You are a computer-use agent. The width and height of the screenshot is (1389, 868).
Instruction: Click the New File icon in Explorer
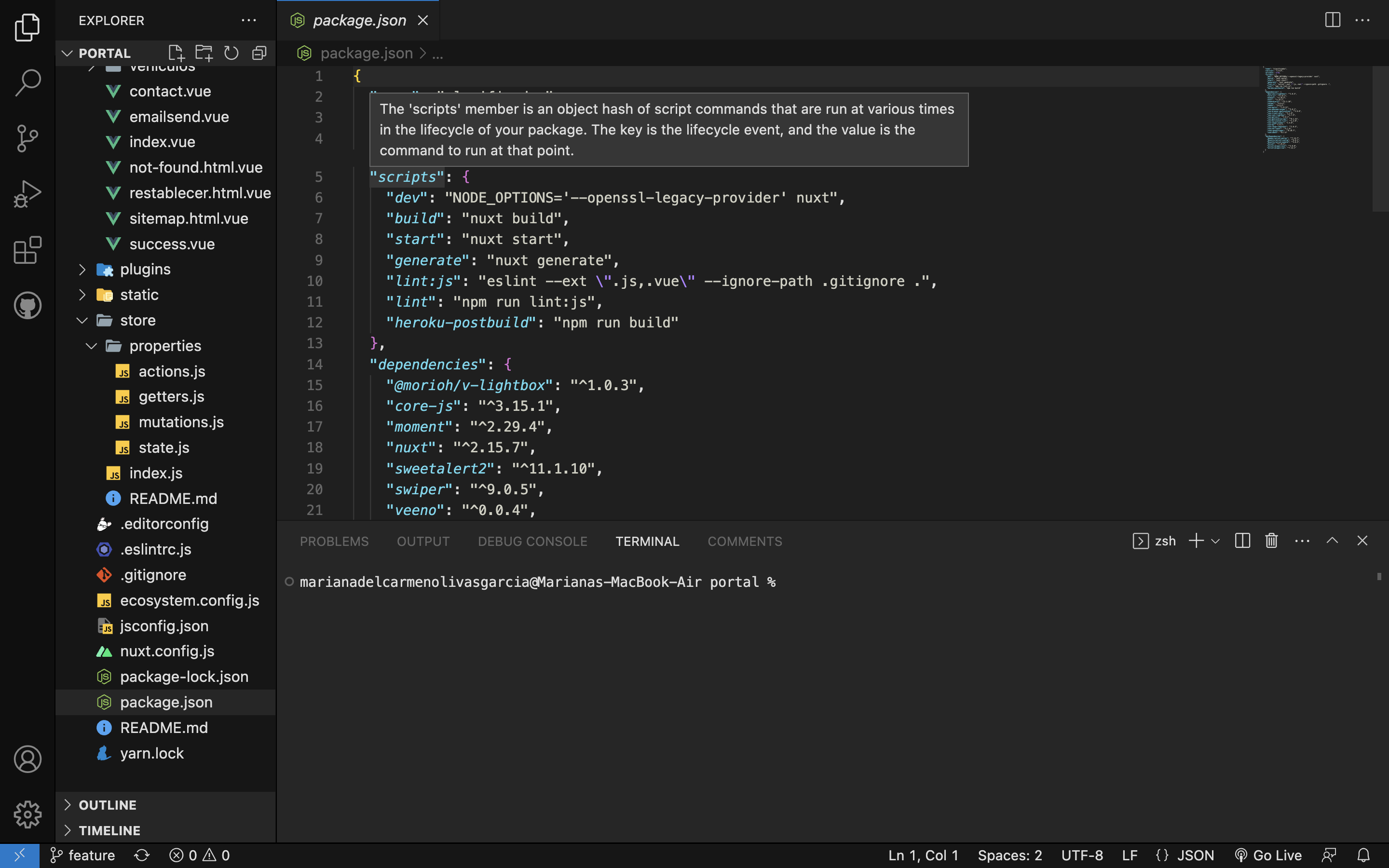tap(176, 53)
